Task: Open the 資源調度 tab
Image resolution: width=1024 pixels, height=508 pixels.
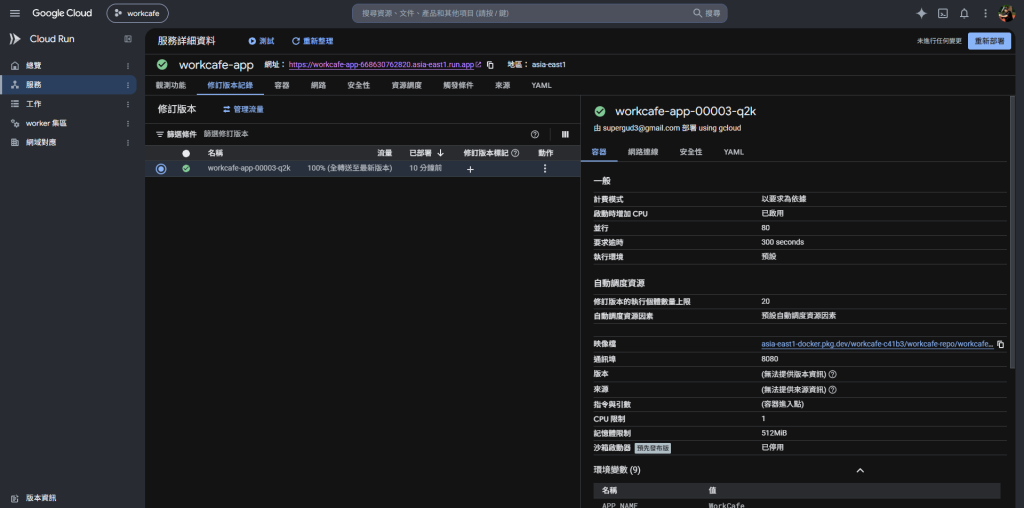Action: [406, 86]
